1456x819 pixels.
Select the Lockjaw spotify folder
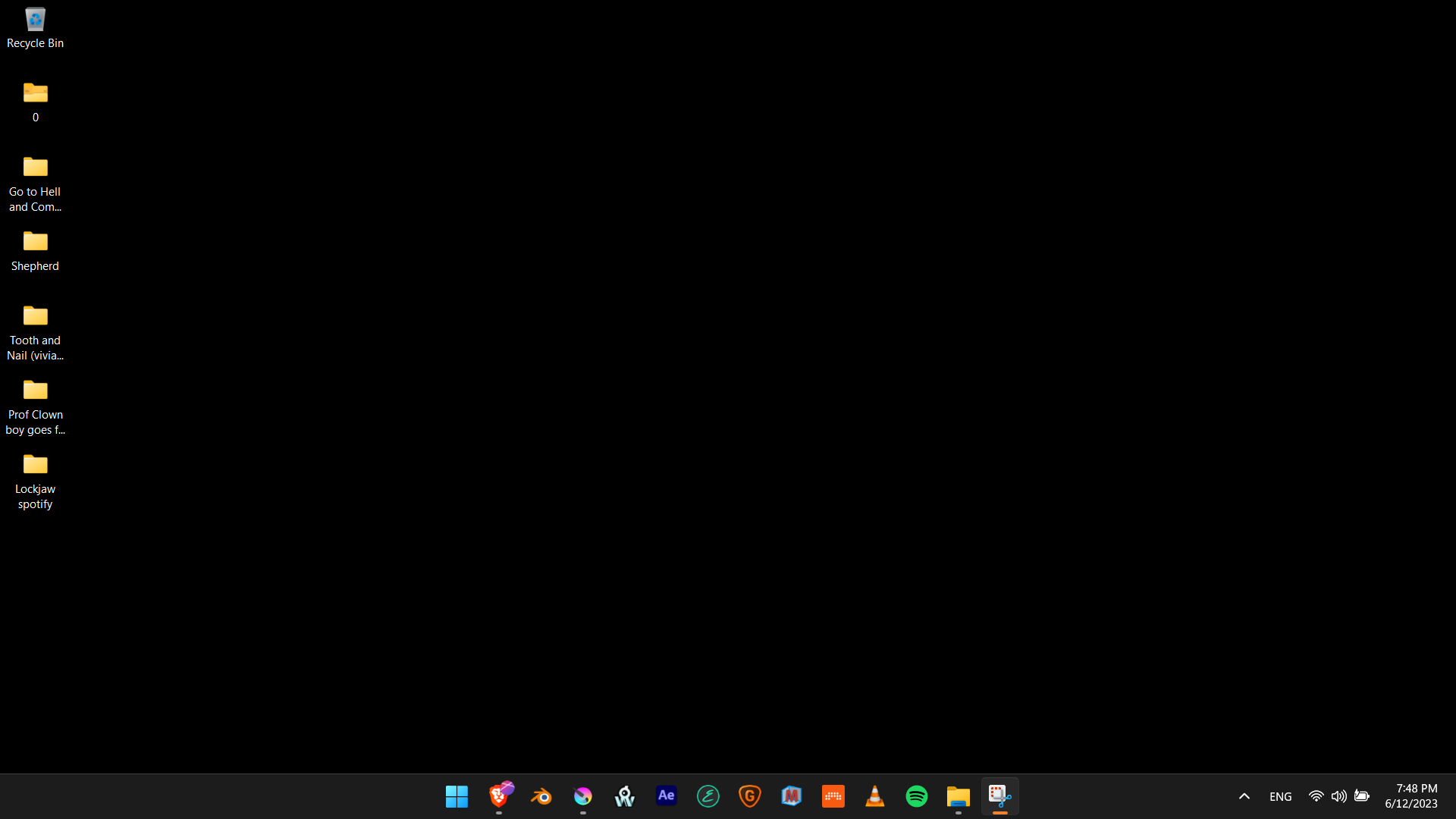(35, 481)
